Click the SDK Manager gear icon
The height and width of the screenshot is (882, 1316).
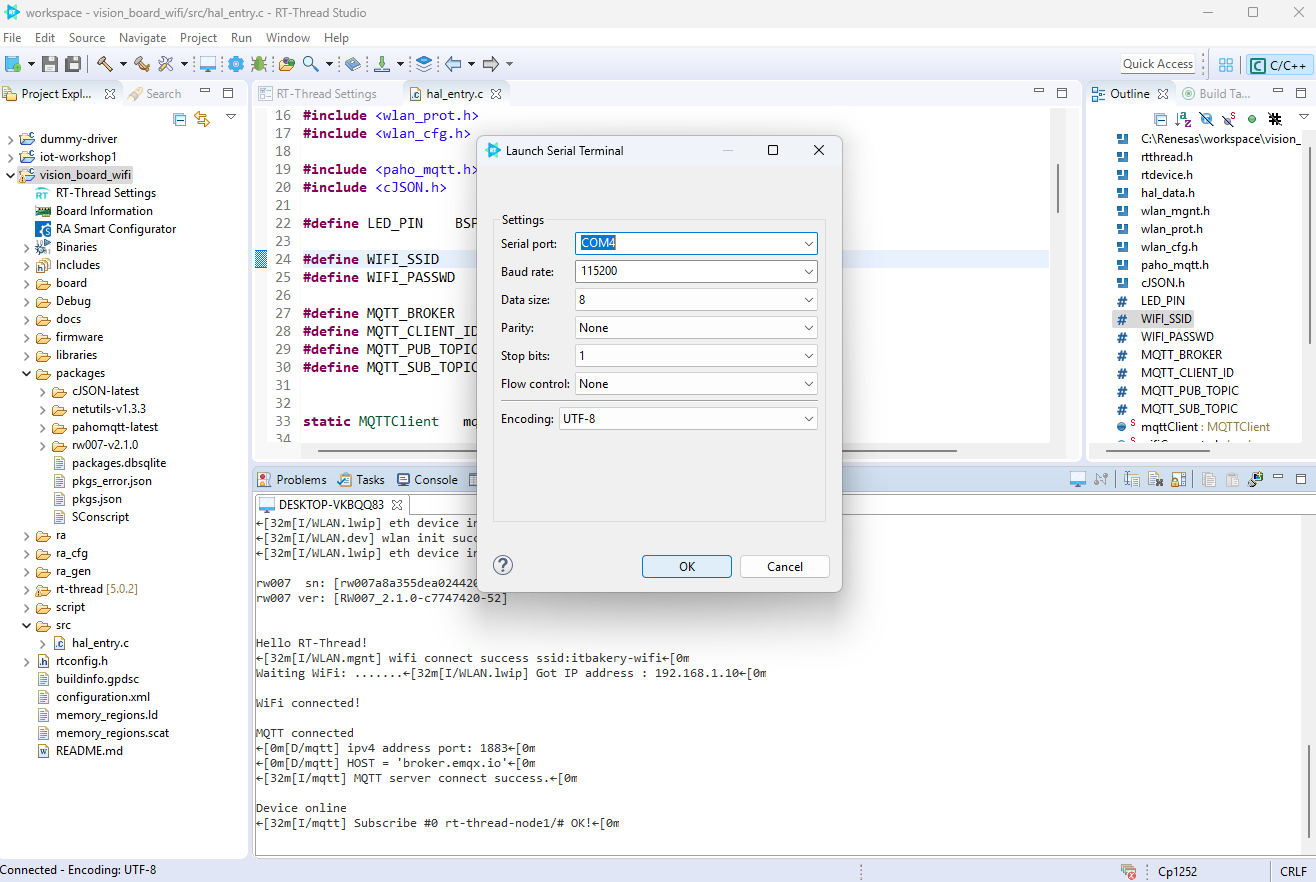236,64
